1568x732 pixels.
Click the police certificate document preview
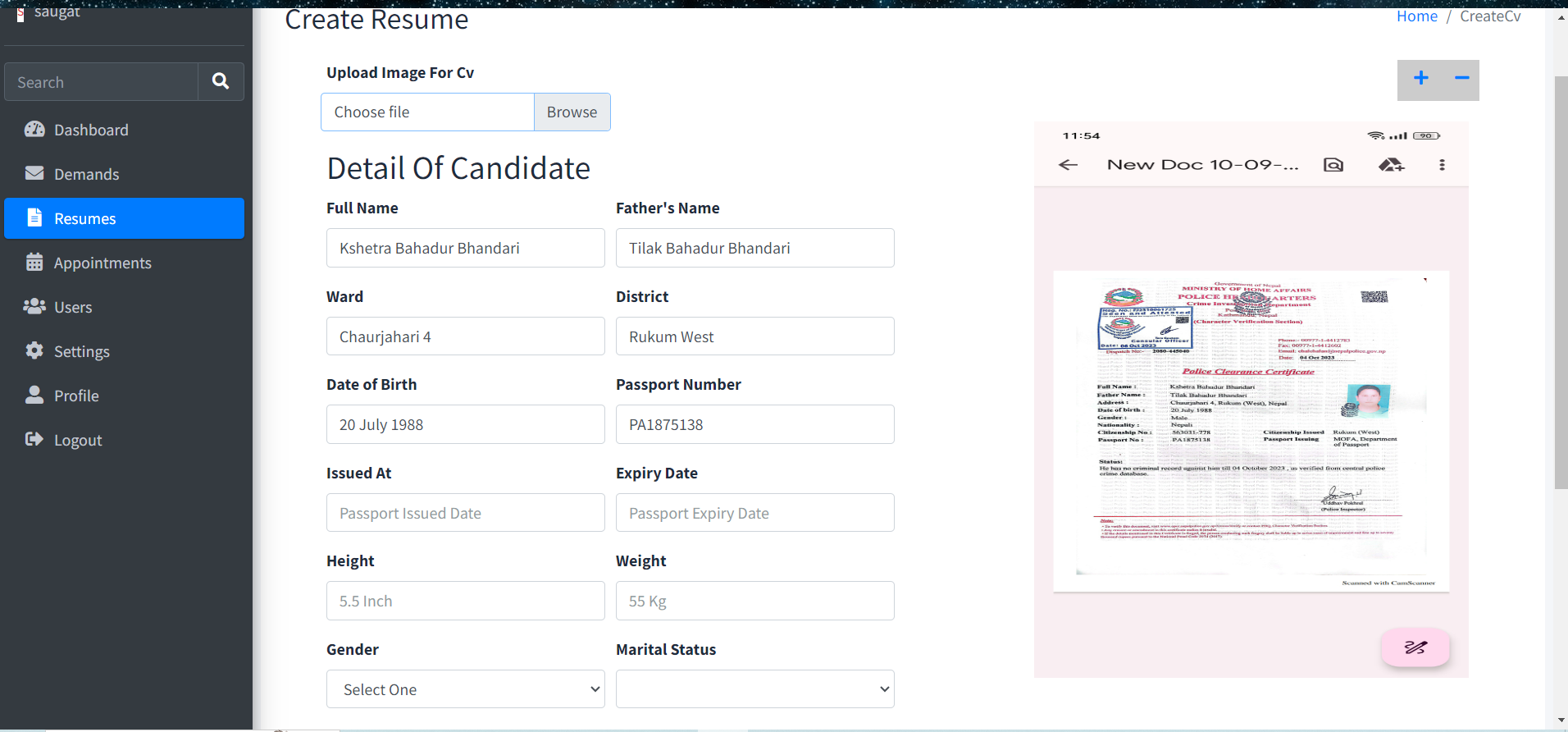[1251, 431]
